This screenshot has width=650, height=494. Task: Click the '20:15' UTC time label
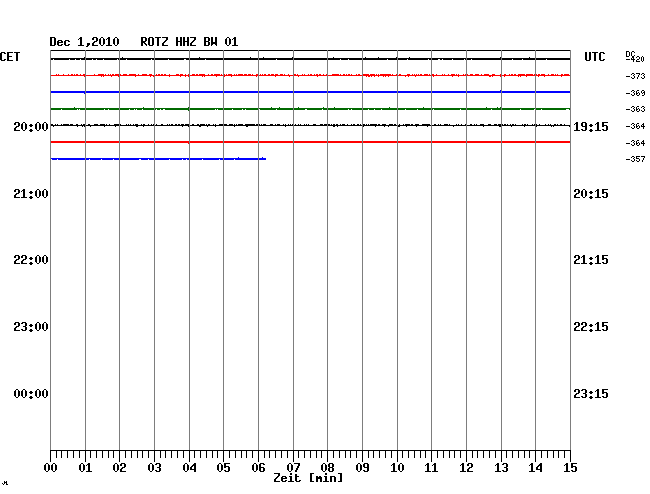click(591, 194)
